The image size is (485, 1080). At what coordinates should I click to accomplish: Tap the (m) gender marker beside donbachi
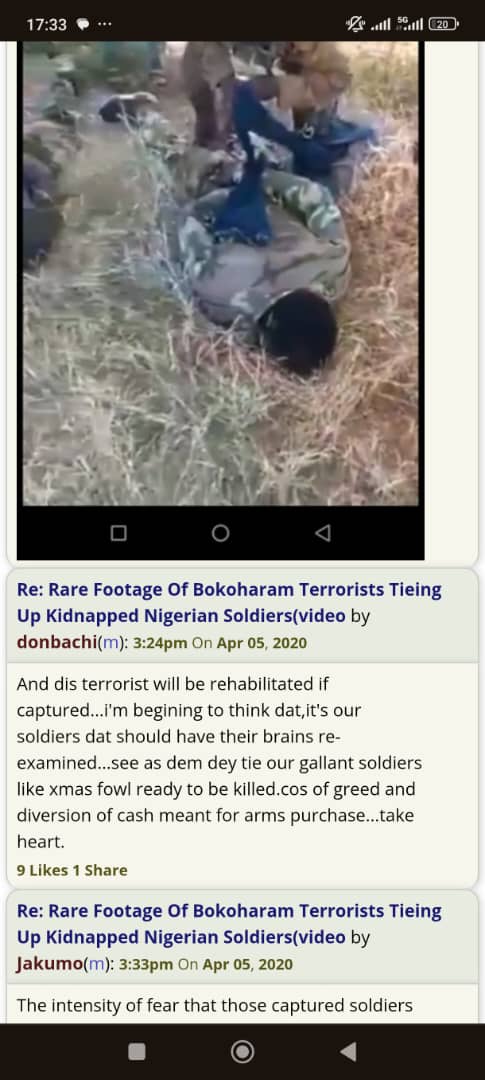point(109,643)
